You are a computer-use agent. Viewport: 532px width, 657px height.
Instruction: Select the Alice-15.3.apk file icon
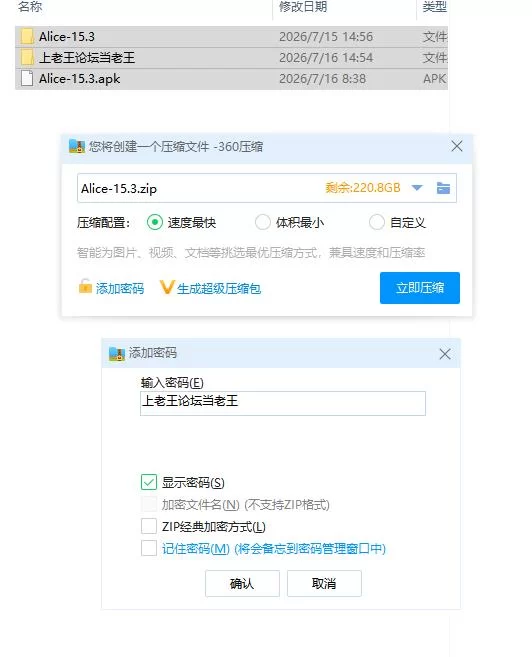(27, 78)
